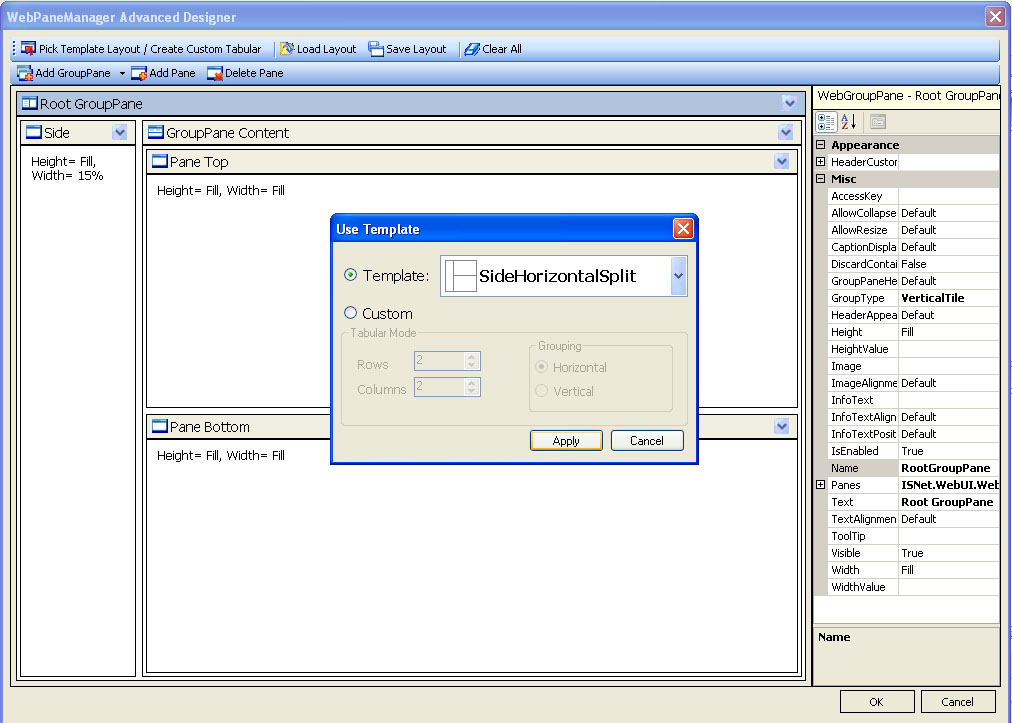
Task: Open the SideHorizontalSplit template dropdown
Action: coord(678,276)
